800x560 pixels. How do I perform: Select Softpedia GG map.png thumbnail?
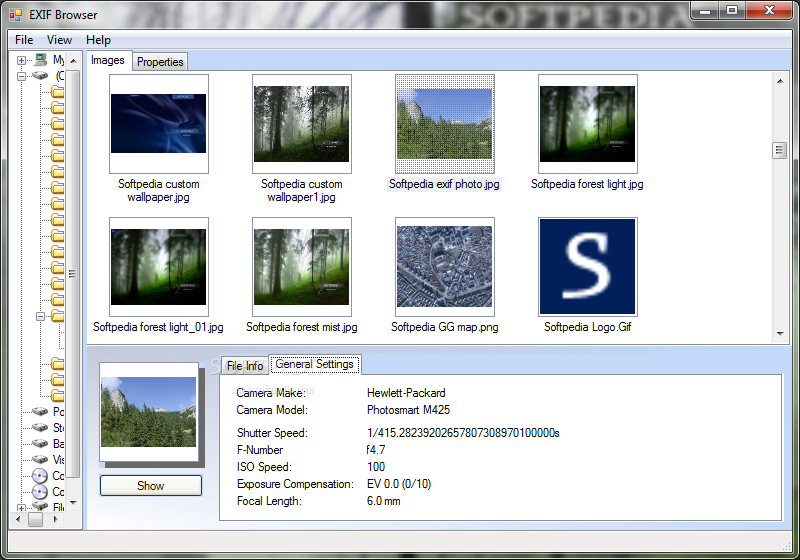(444, 267)
